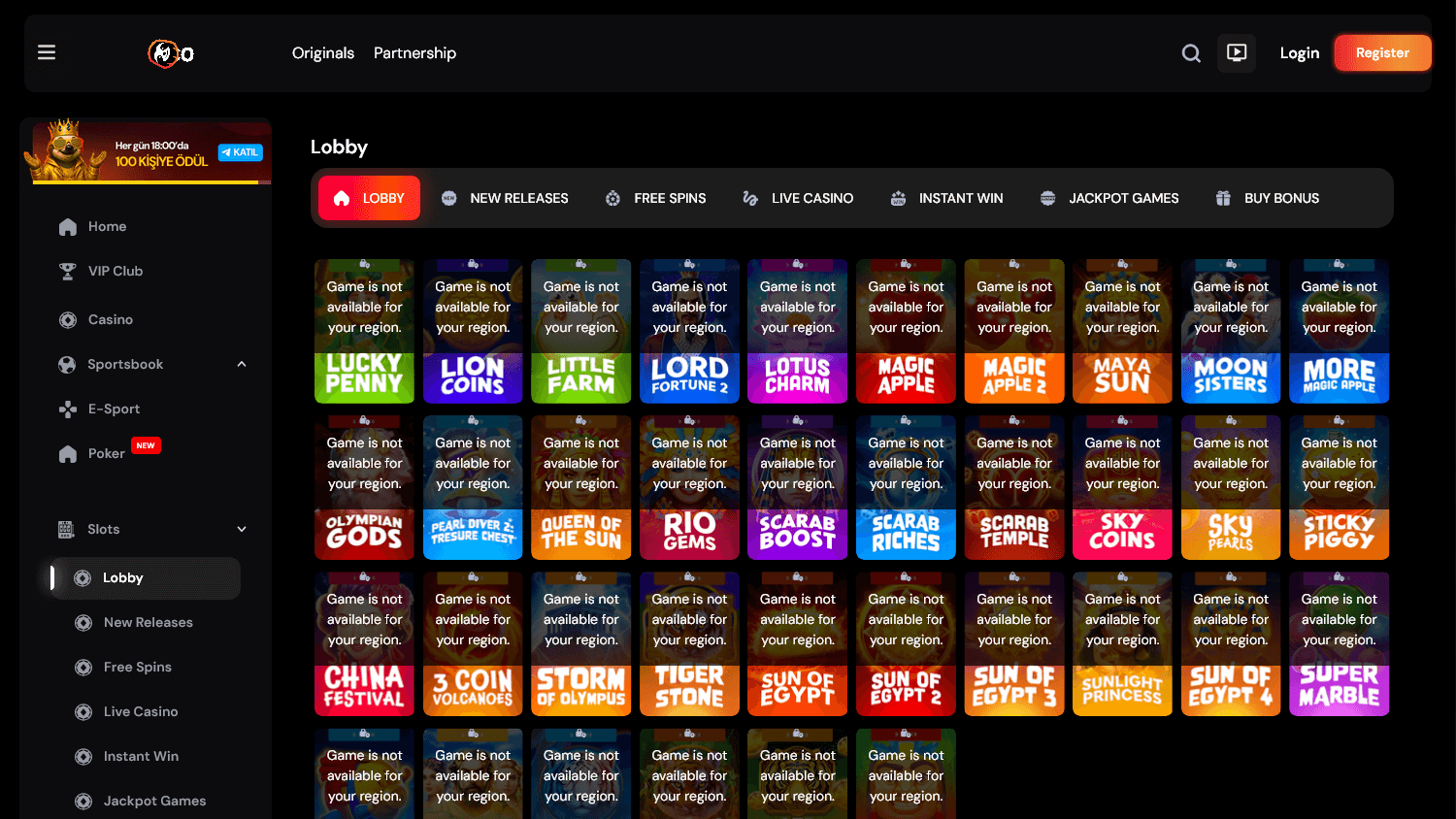Click the Jackpot Games globe icon
Image resolution: width=1456 pixels, height=819 pixels.
[x=1046, y=197]
